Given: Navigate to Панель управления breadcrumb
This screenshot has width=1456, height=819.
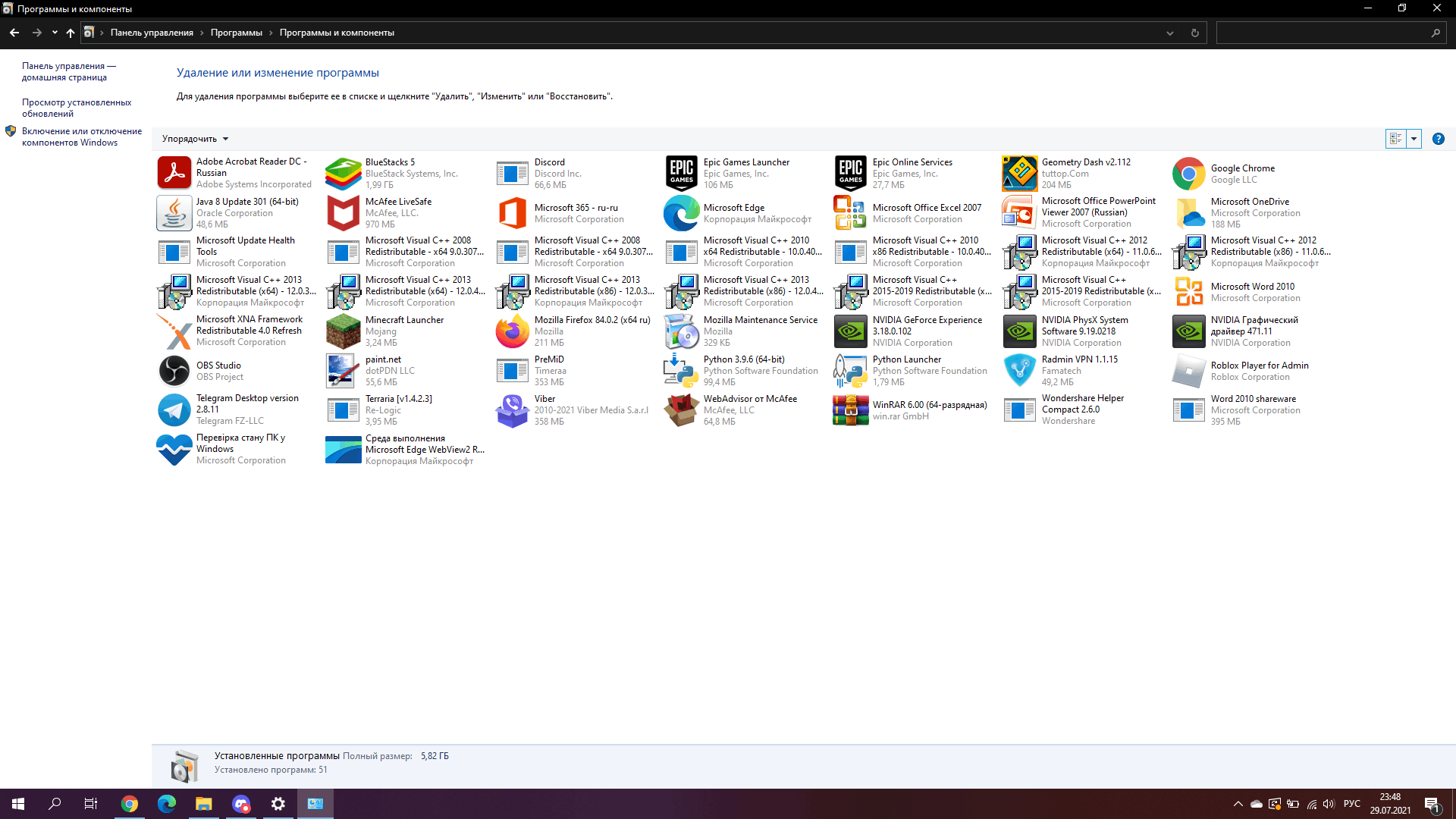Looking at the screenshot, I should tap(152, 33).
